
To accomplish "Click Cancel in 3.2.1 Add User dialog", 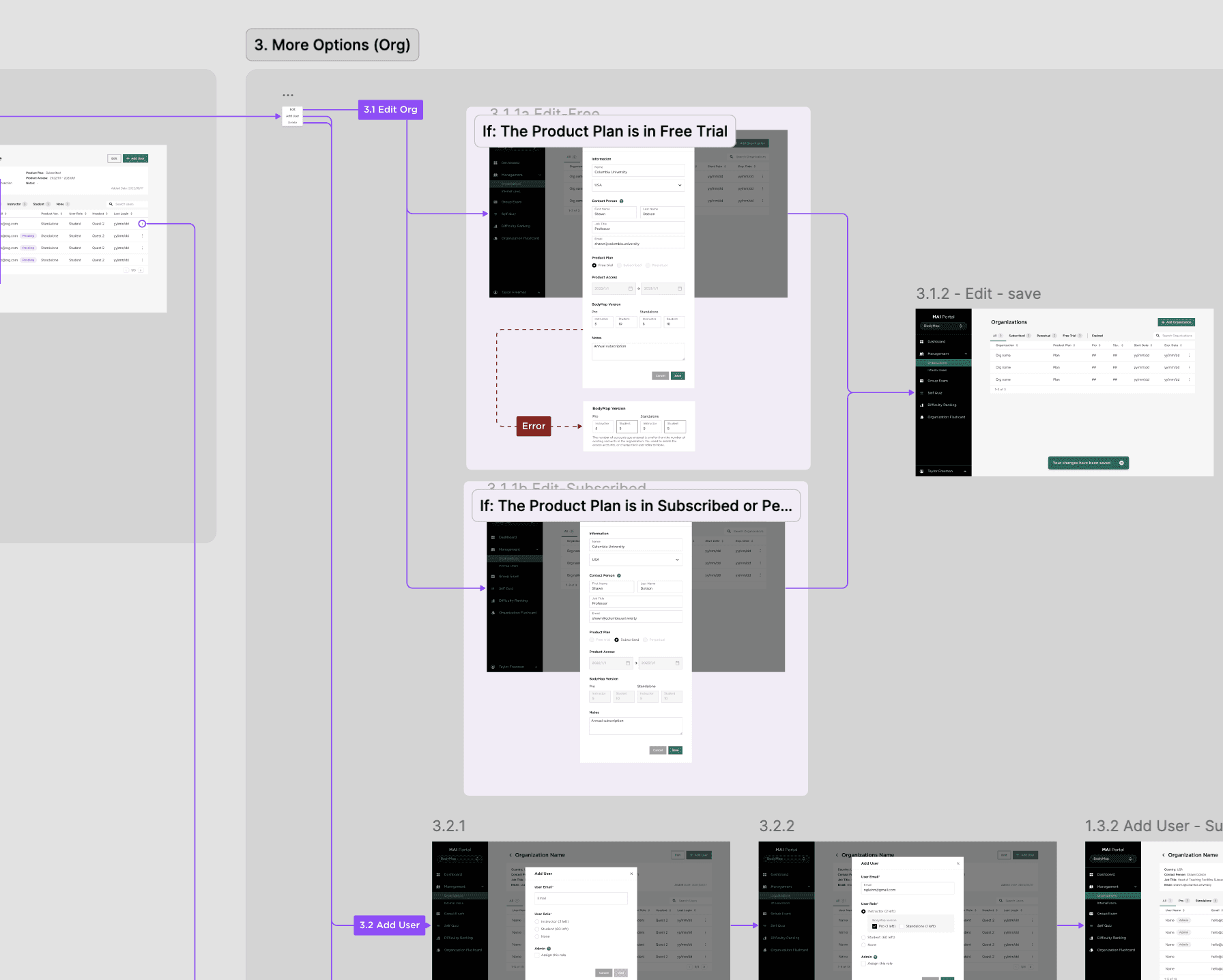I will coord(603,972).
